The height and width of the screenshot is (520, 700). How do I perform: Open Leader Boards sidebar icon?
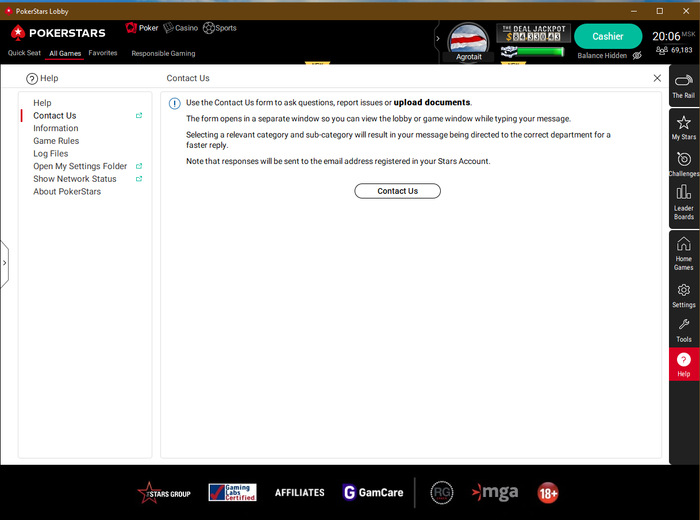(x=683, y=203)
